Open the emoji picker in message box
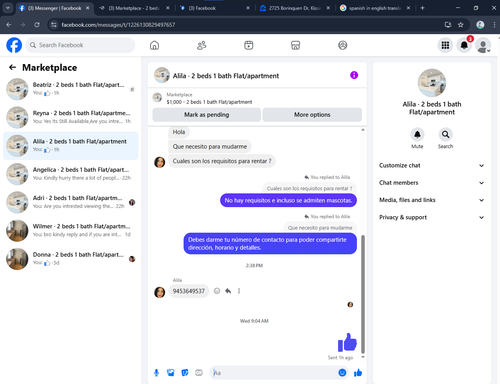 [342, 373]
